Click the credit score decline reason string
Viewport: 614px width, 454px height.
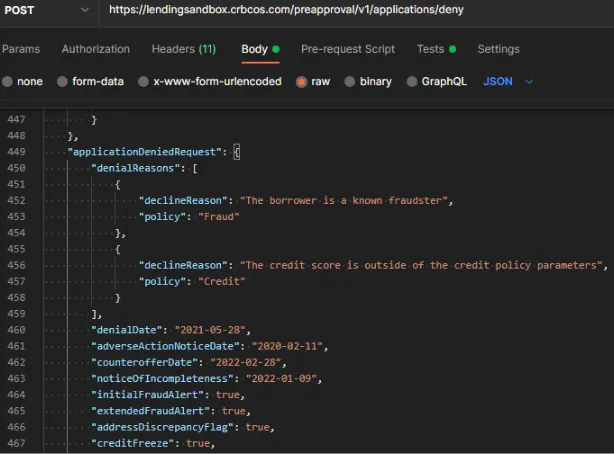click(x=421, y=265)
